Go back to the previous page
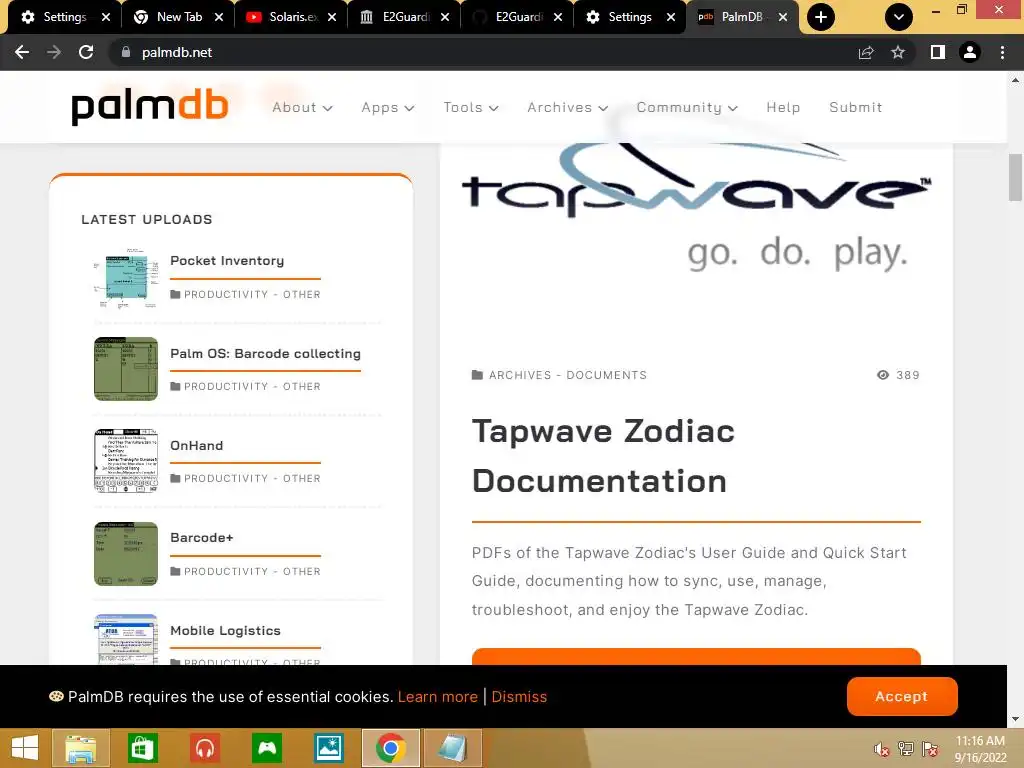The height and width of the screenshot is (768, 1024). pyautogui.click(x=22, y=52)
